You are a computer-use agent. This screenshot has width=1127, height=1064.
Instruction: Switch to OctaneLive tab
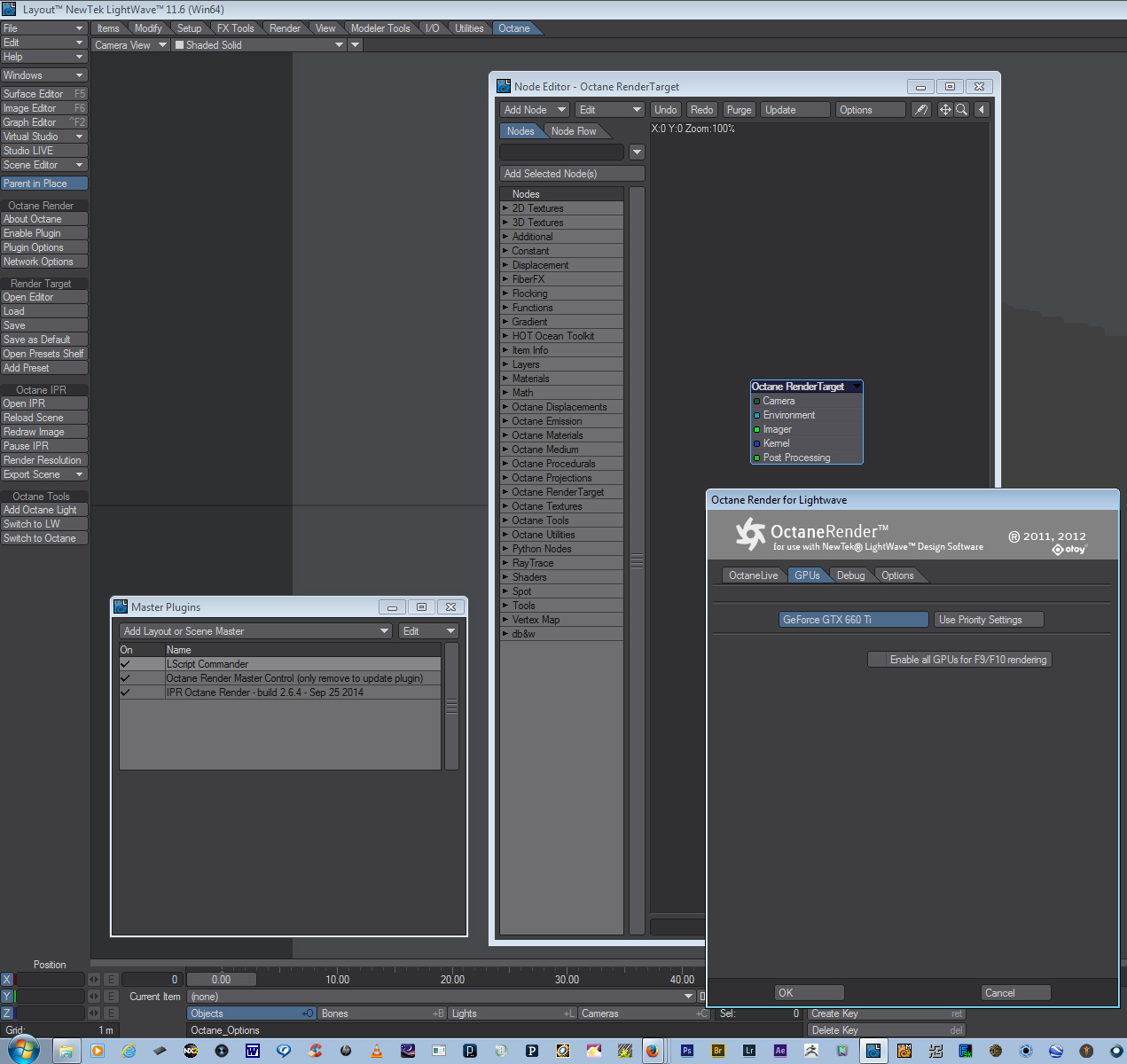(x=753, y=575)
